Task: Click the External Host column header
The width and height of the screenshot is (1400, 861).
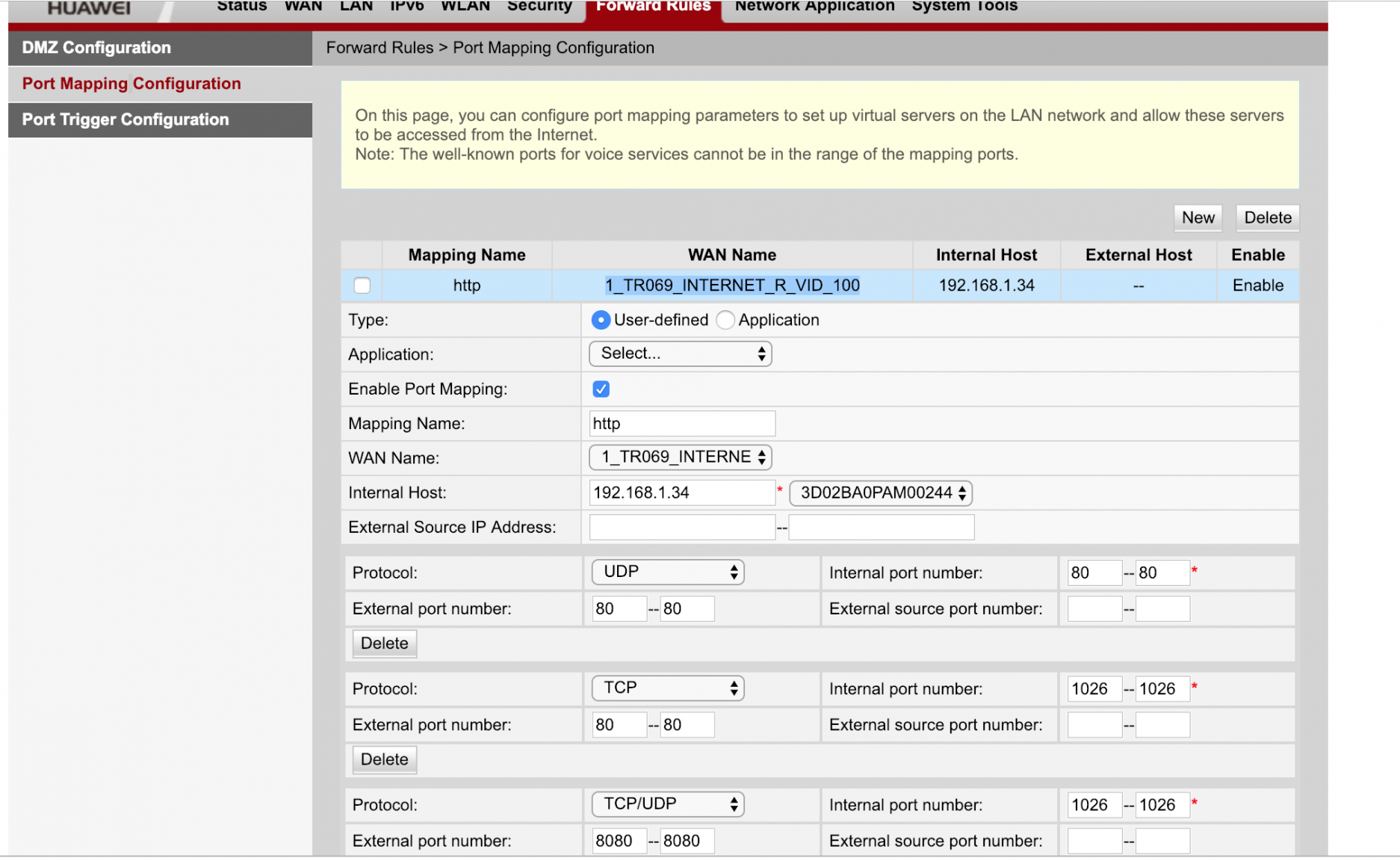Action: 1139,255
